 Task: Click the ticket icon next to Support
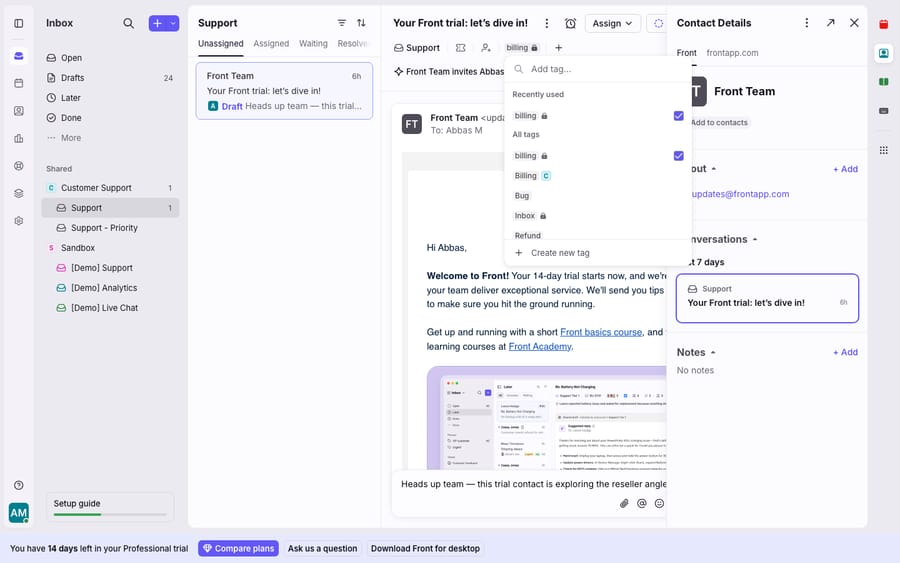tap(460, 48)
